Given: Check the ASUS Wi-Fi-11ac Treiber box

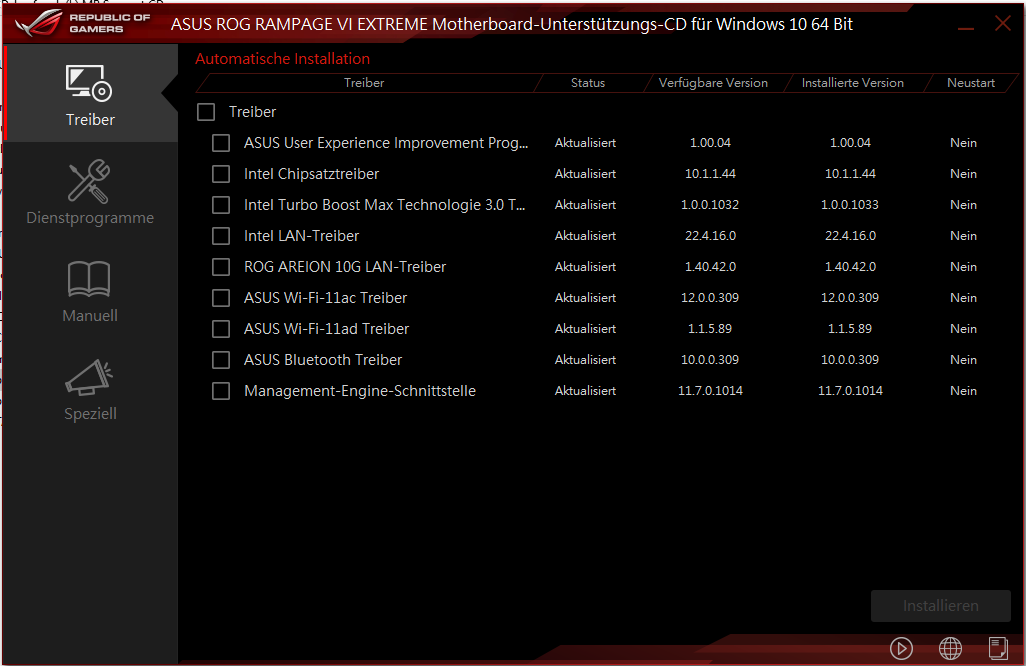Looking at the screenshot, I should click(x=221, y=298).
